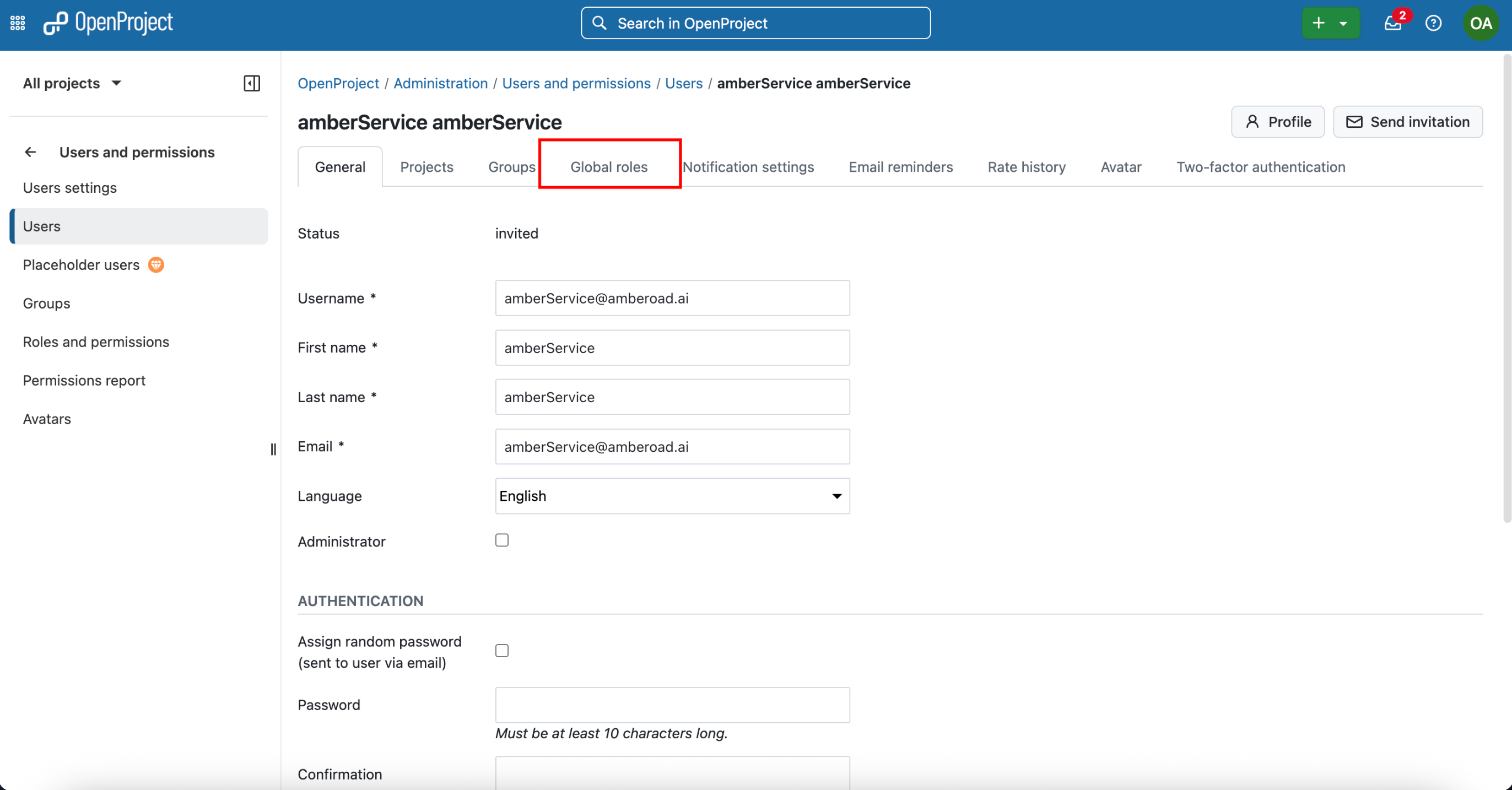Click the sidebar resize handle

click(273, 449)
